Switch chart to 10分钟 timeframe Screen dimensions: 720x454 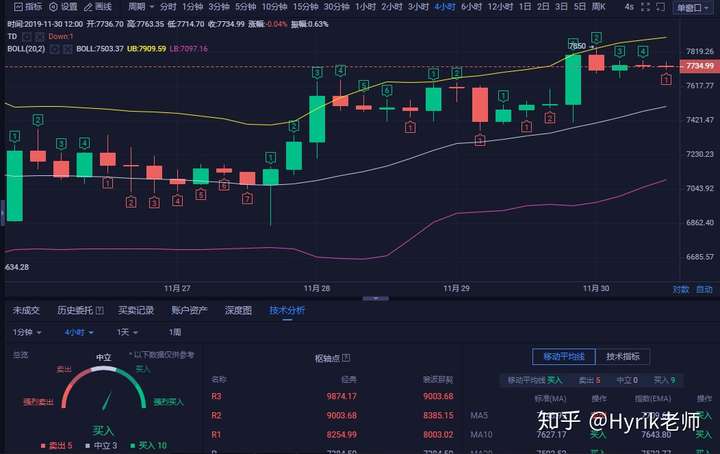point(275,7)
